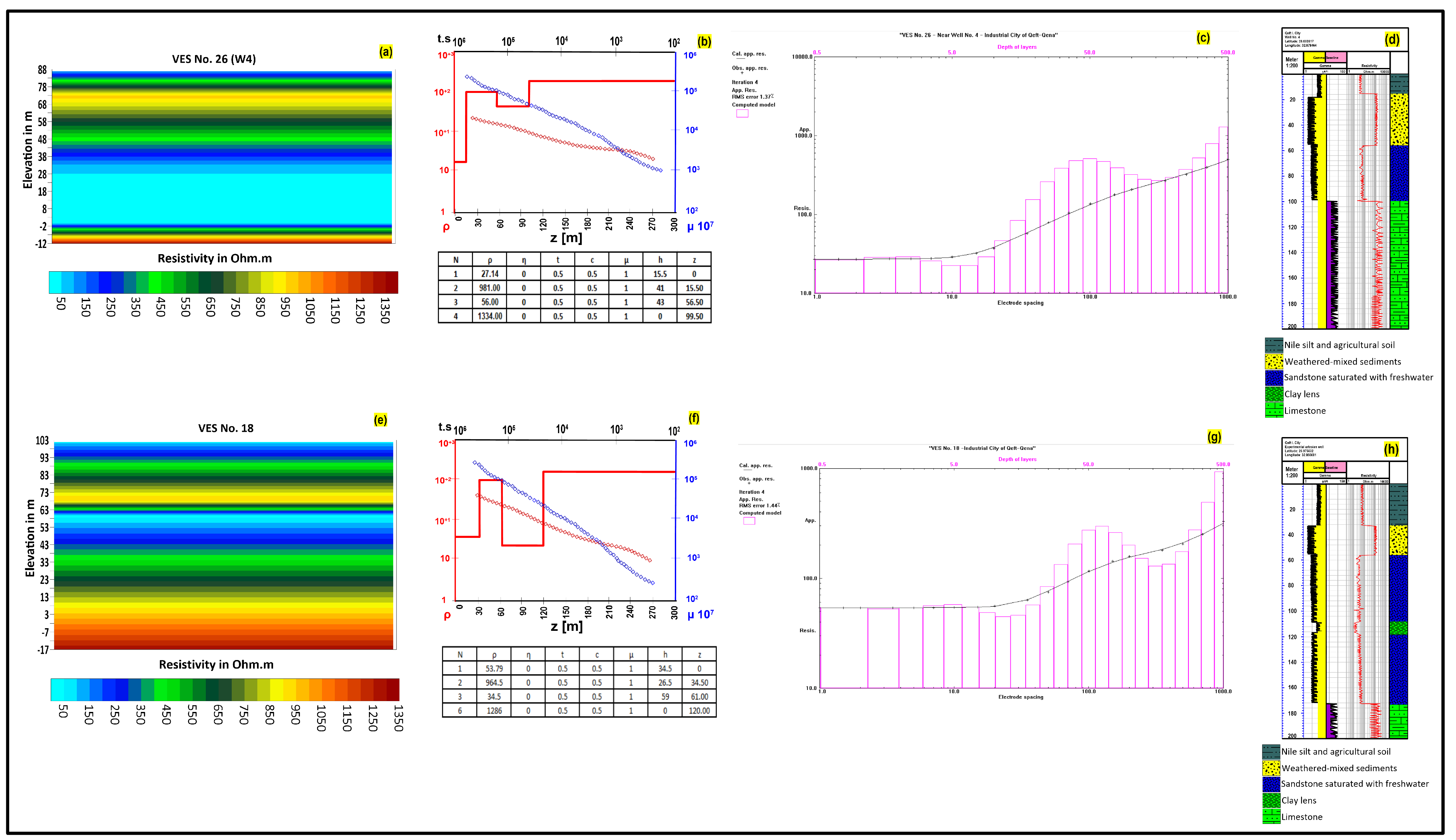
Task: Click the Computed model pink box in panel (g)
Action: 749,520
